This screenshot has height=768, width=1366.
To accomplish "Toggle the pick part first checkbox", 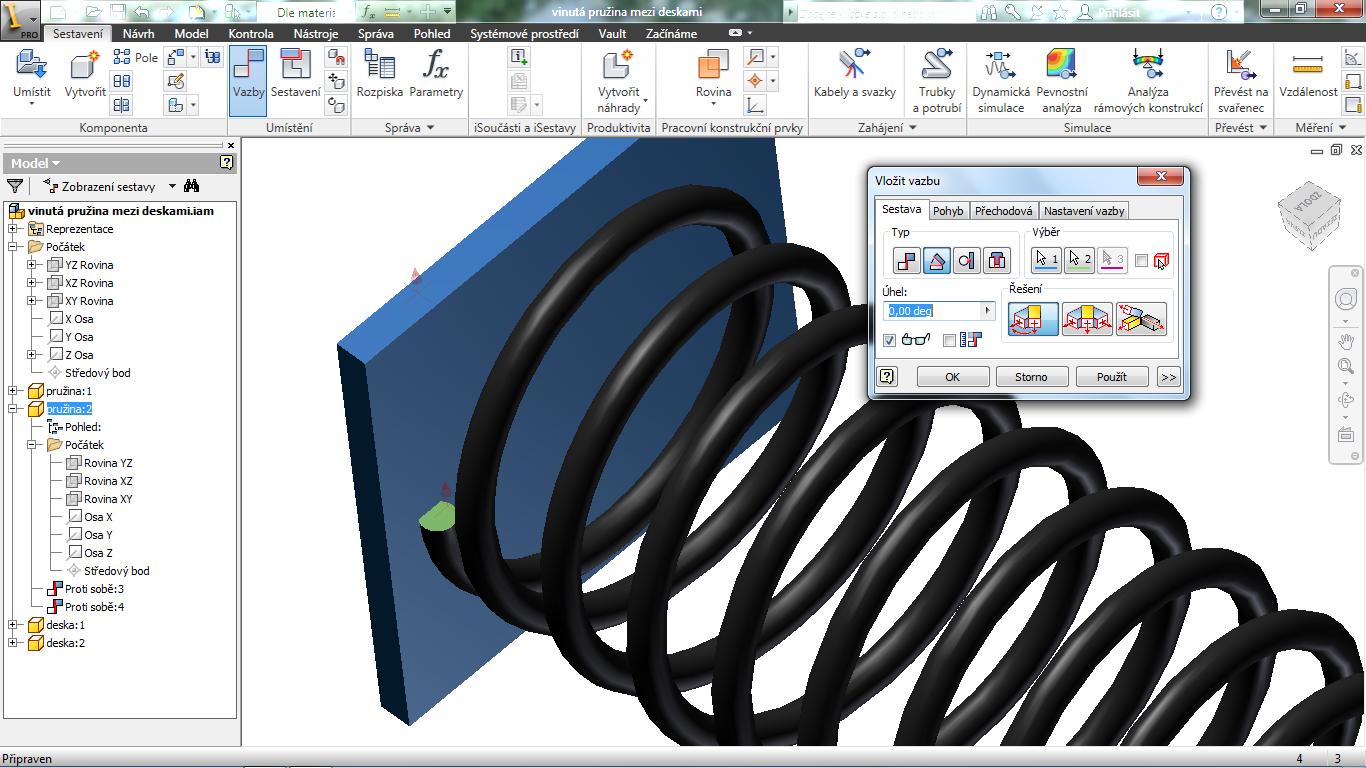I will pyautogui.click(x=1141, y=261).
